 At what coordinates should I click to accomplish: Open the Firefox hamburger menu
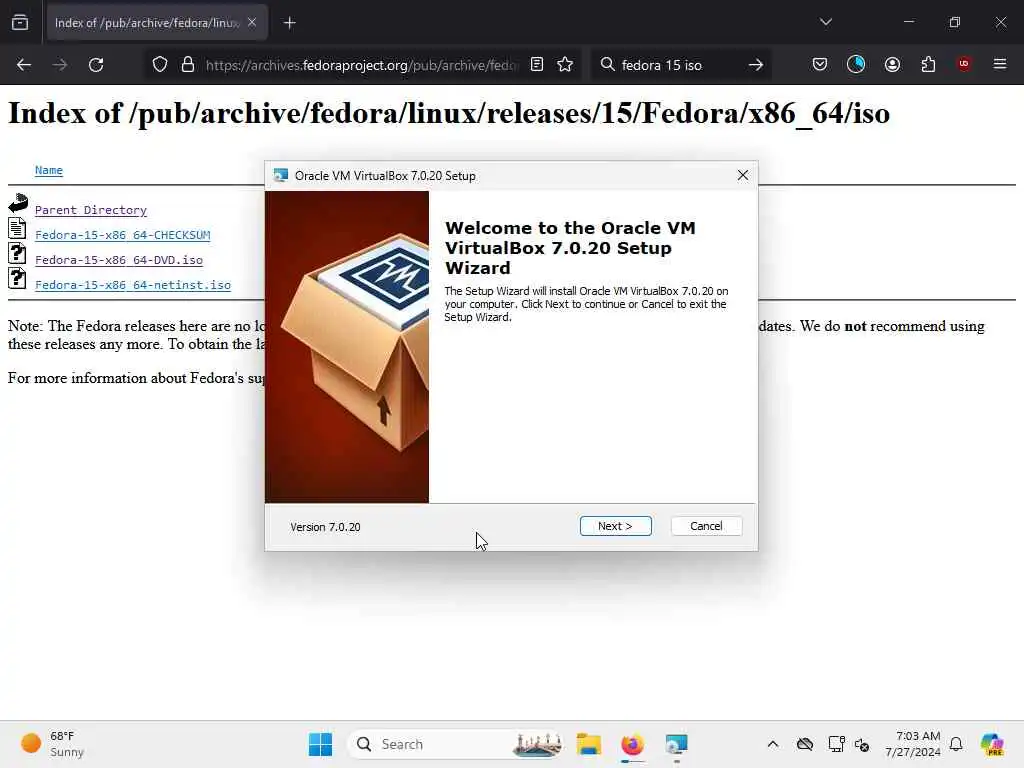pos(1000,64)
